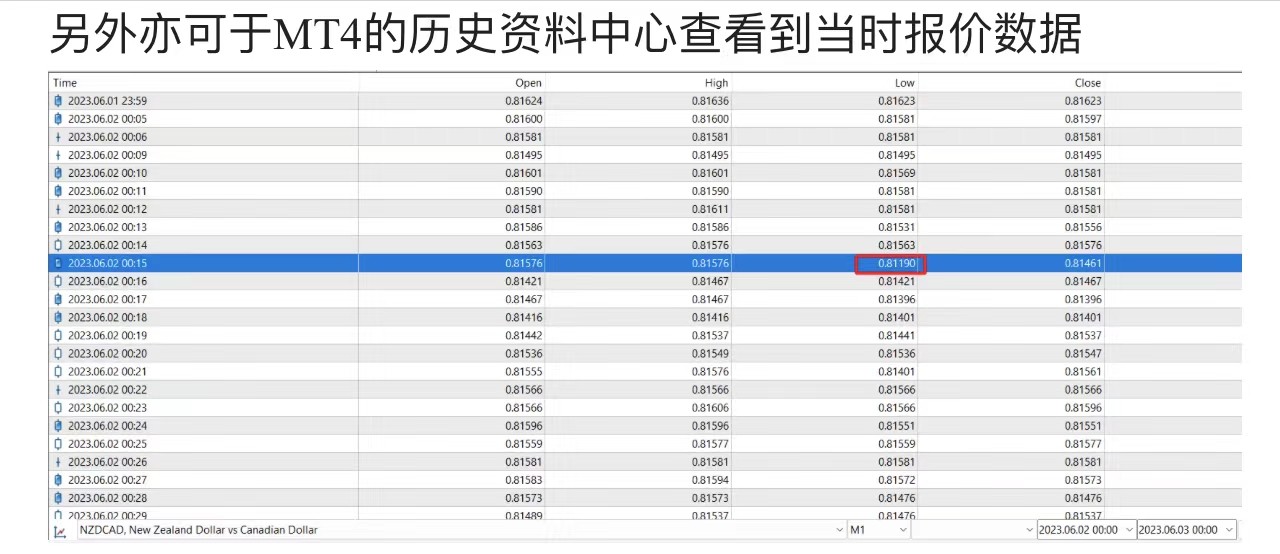Screen dimensions: 1280x554
Task: Open the 2023.06.02 00:00 start date dropdown
Action: (1129, 530)
